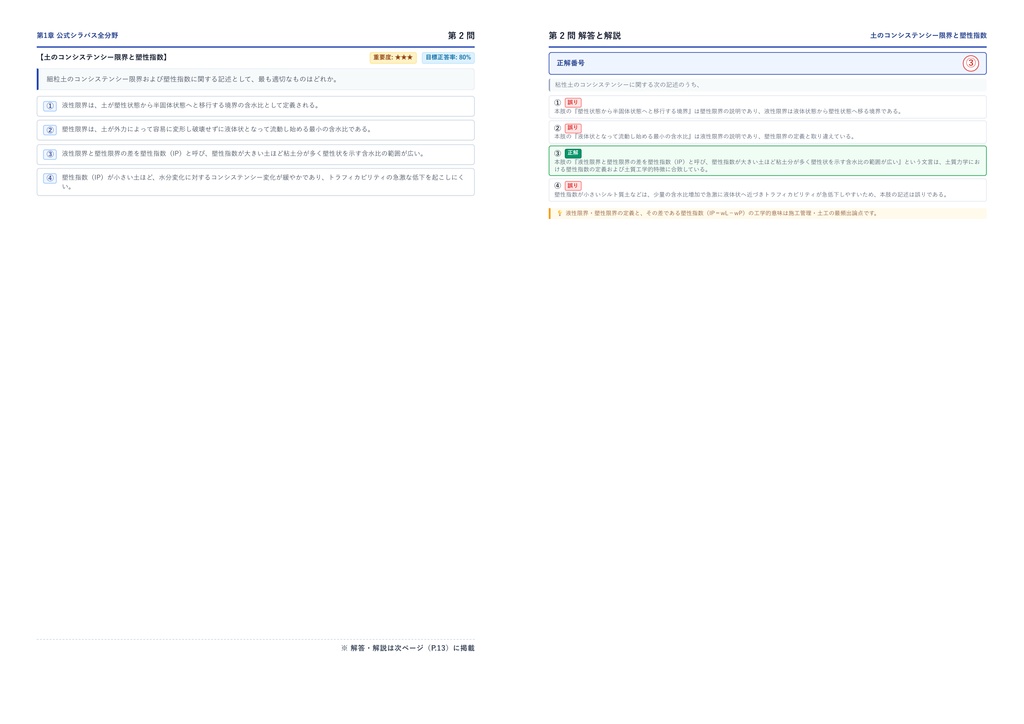The width and height of the screenshot is (1024, 724).
Task: Click the circled ② marker of the second answer choice
Action: point(50,130)
